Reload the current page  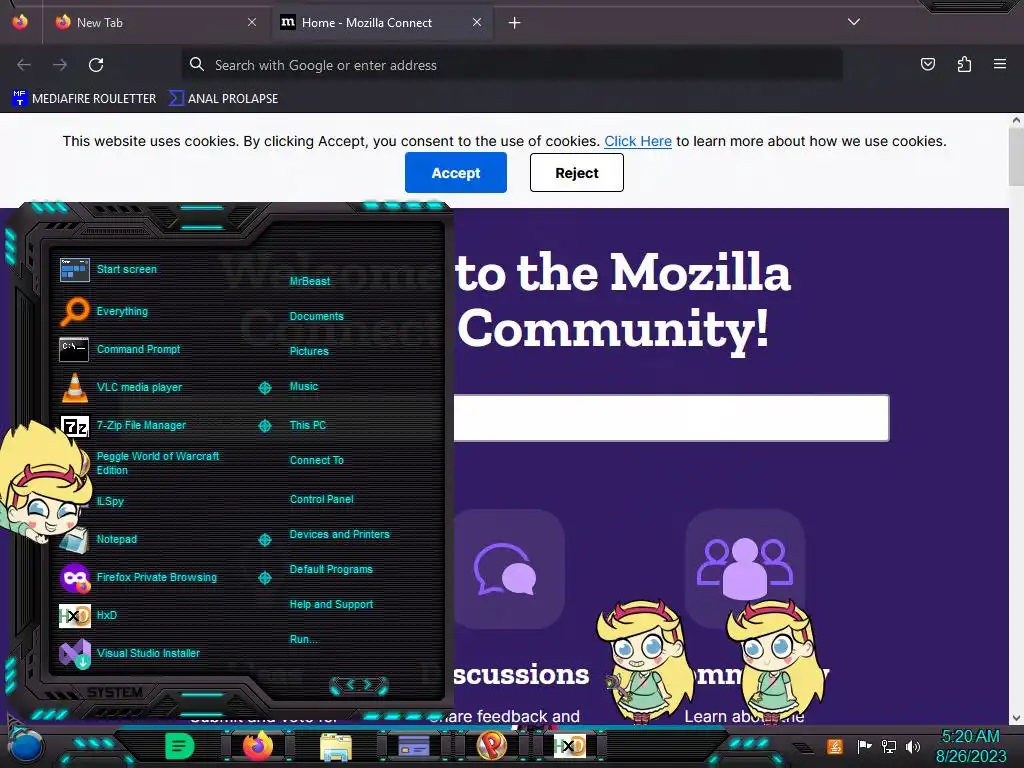[x=96, y=65]
